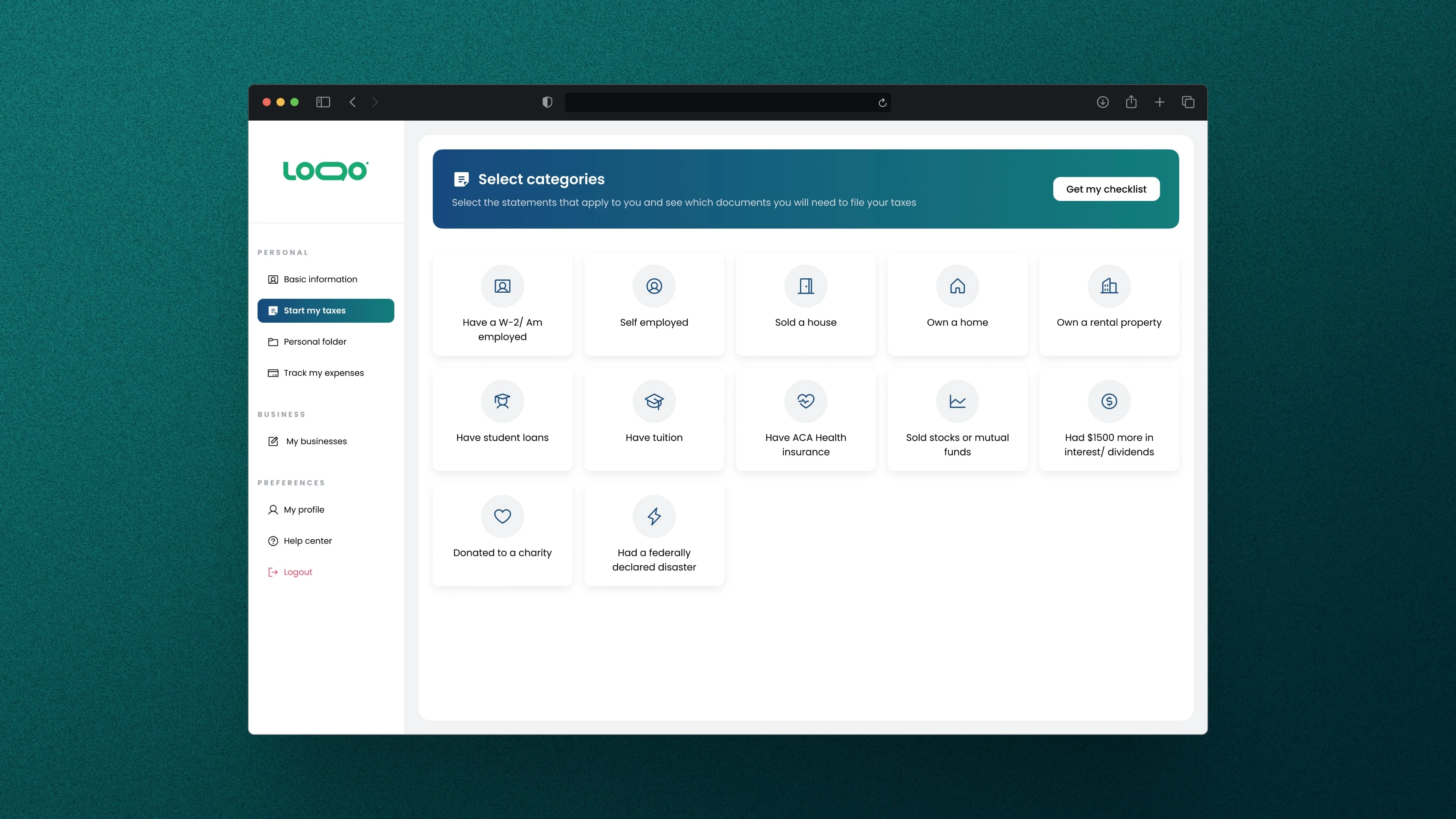Viewport: 1456px width, 819px height.
Task: Pick the Donated to a charity heart icon
Action: (502, 516)
